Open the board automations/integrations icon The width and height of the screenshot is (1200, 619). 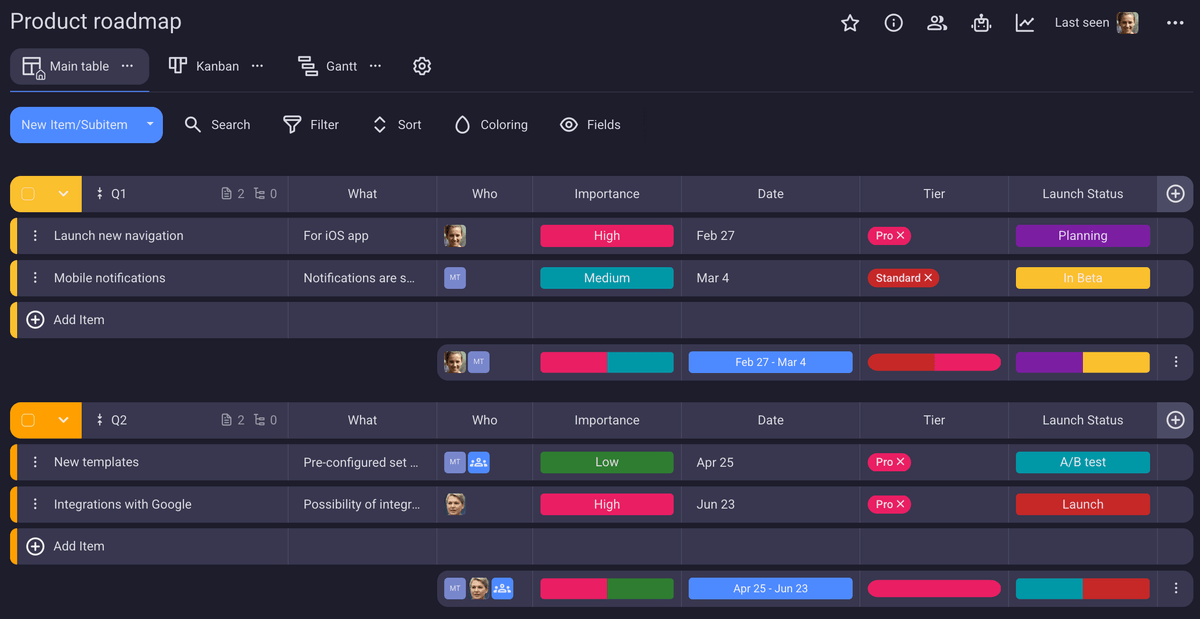pos(981,23)
